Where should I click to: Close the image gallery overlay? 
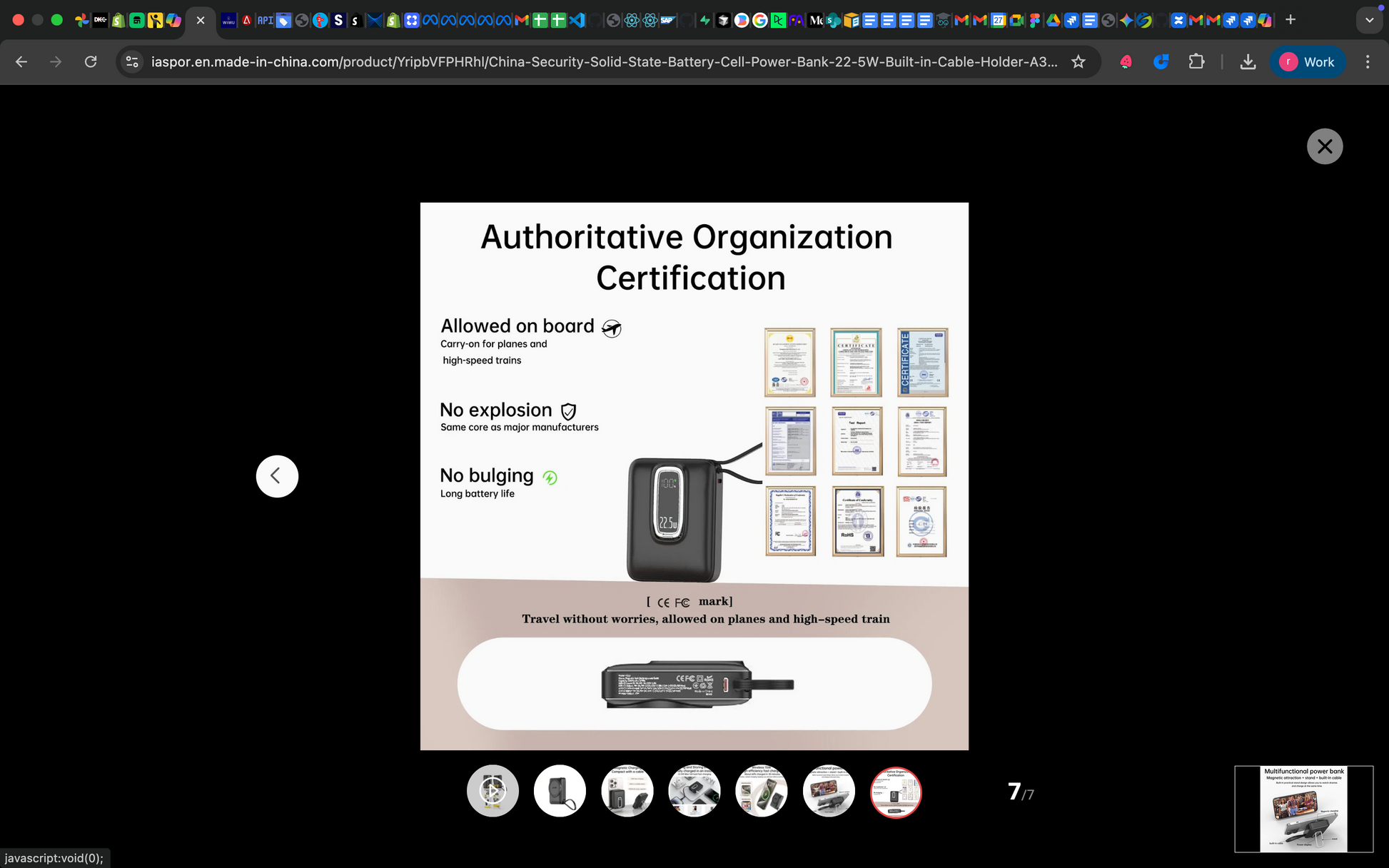coord(1325,146)
